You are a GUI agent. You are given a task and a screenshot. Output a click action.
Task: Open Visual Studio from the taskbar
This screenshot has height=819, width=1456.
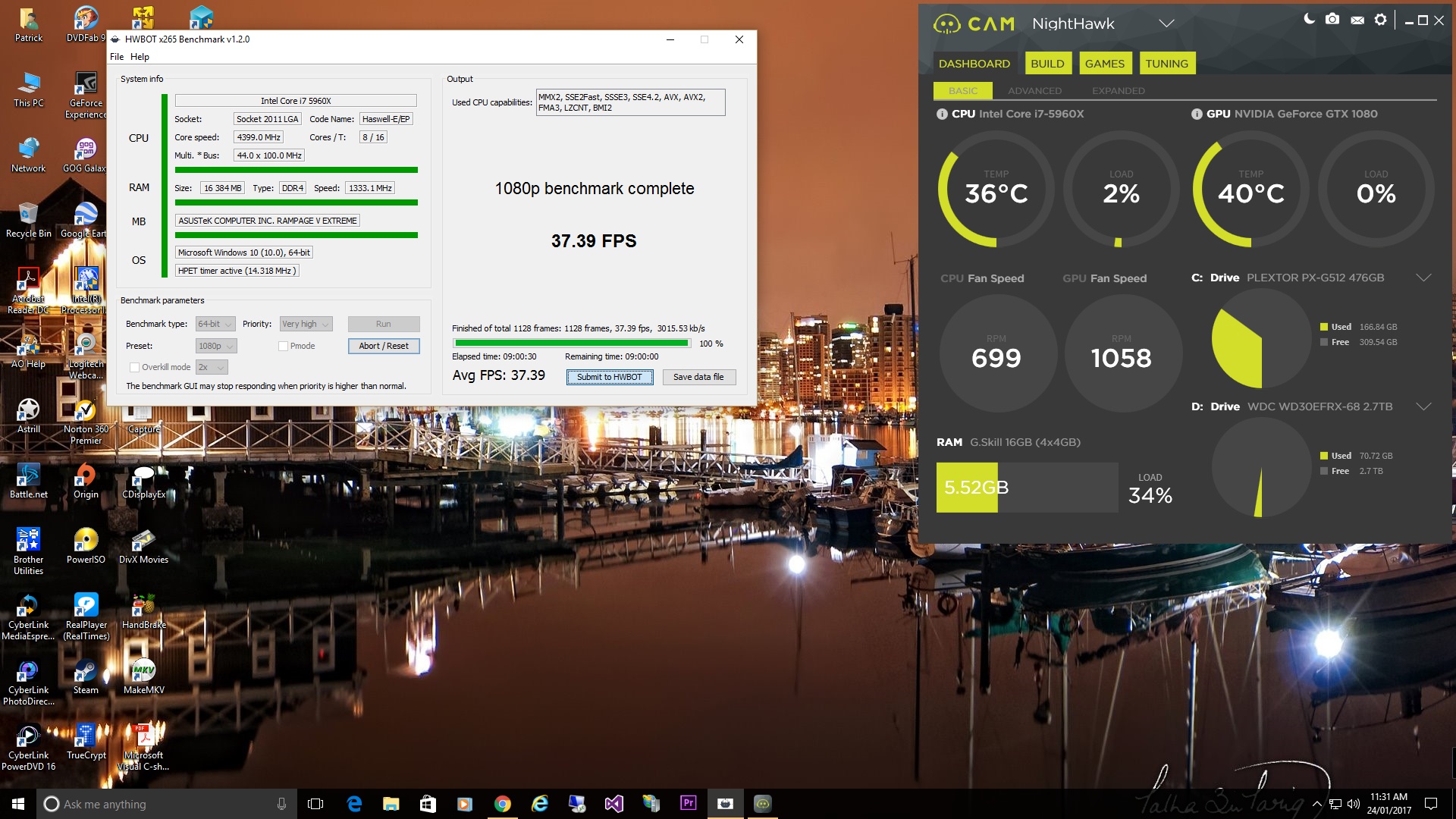click(x=614, y=804)
